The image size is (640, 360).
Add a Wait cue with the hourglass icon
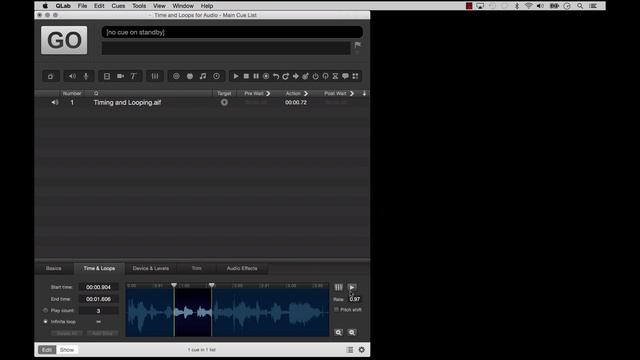[x=335, y=76]
